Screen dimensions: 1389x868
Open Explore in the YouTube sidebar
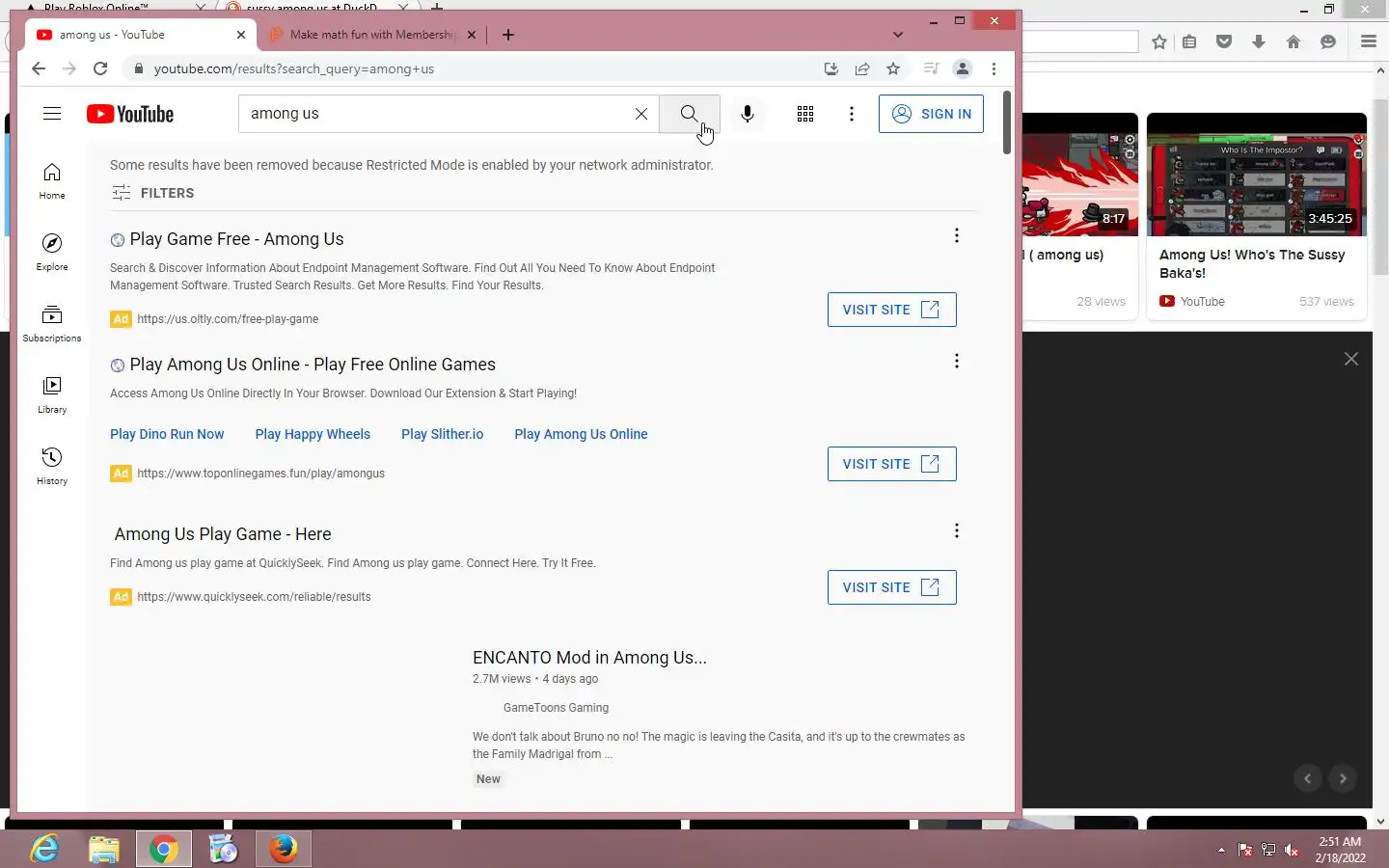(52, 252)
